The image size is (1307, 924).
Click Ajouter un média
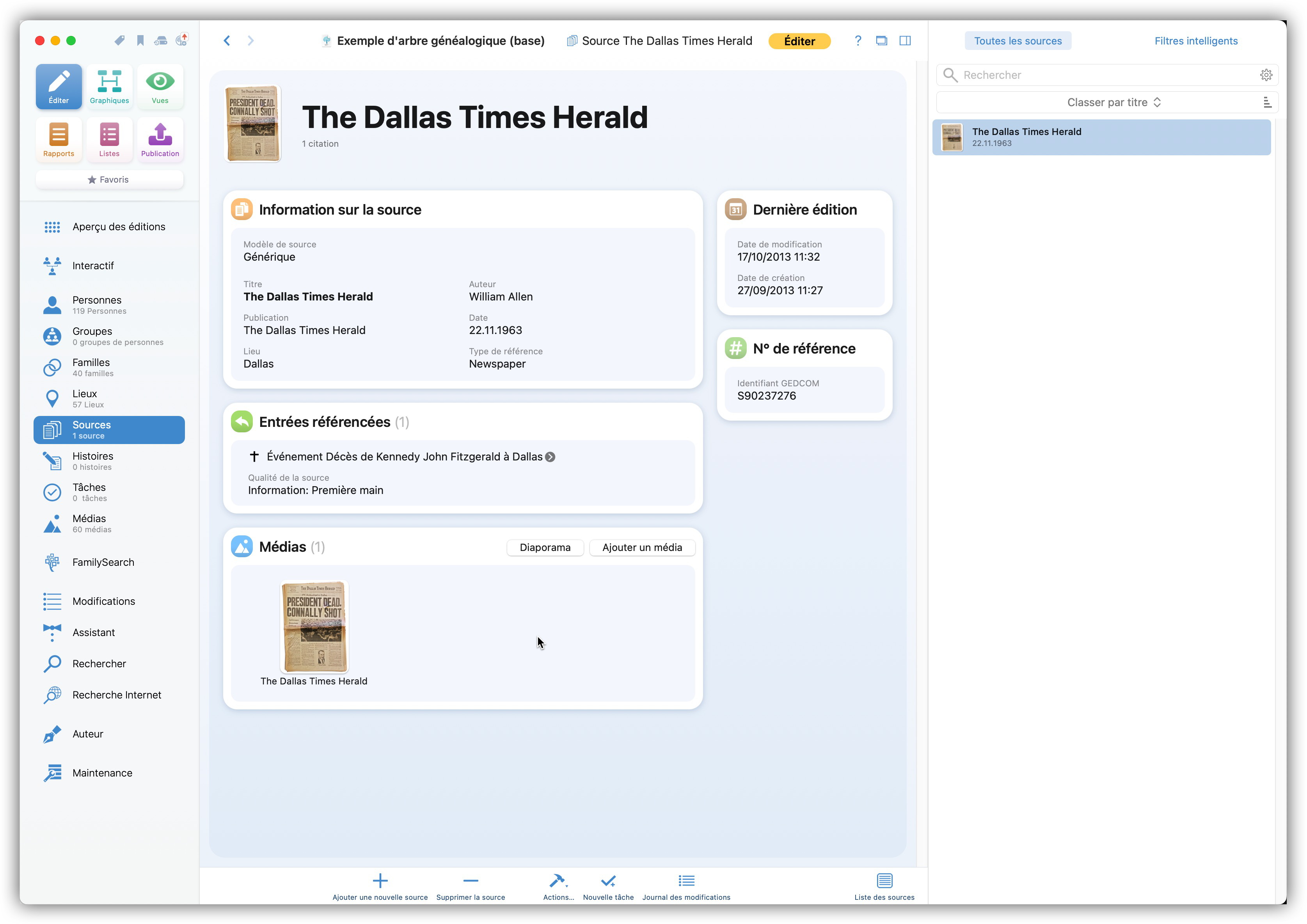pos(642,547)
